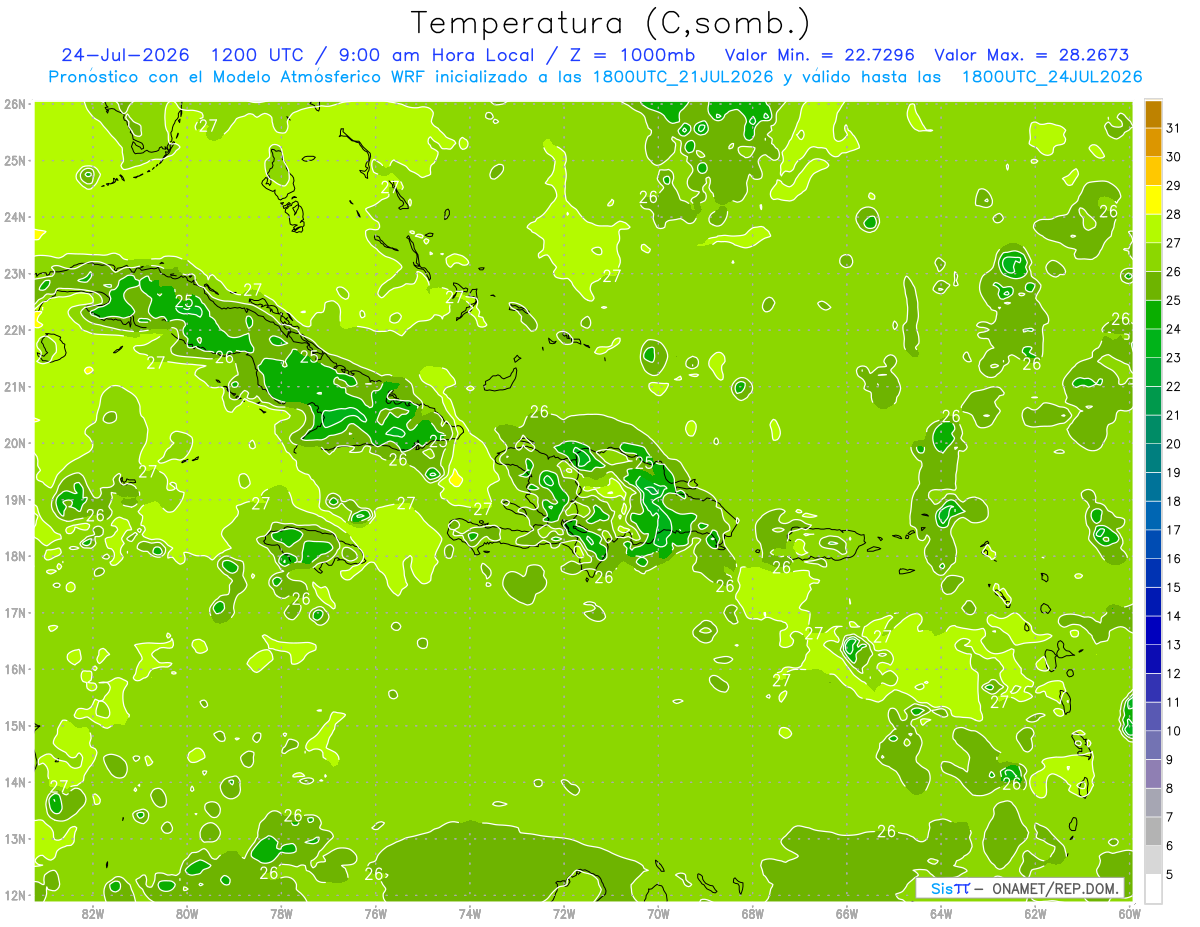Click the "22N" latitude axis label
The image size is (1200, 927).
click(x=15, y=330)
